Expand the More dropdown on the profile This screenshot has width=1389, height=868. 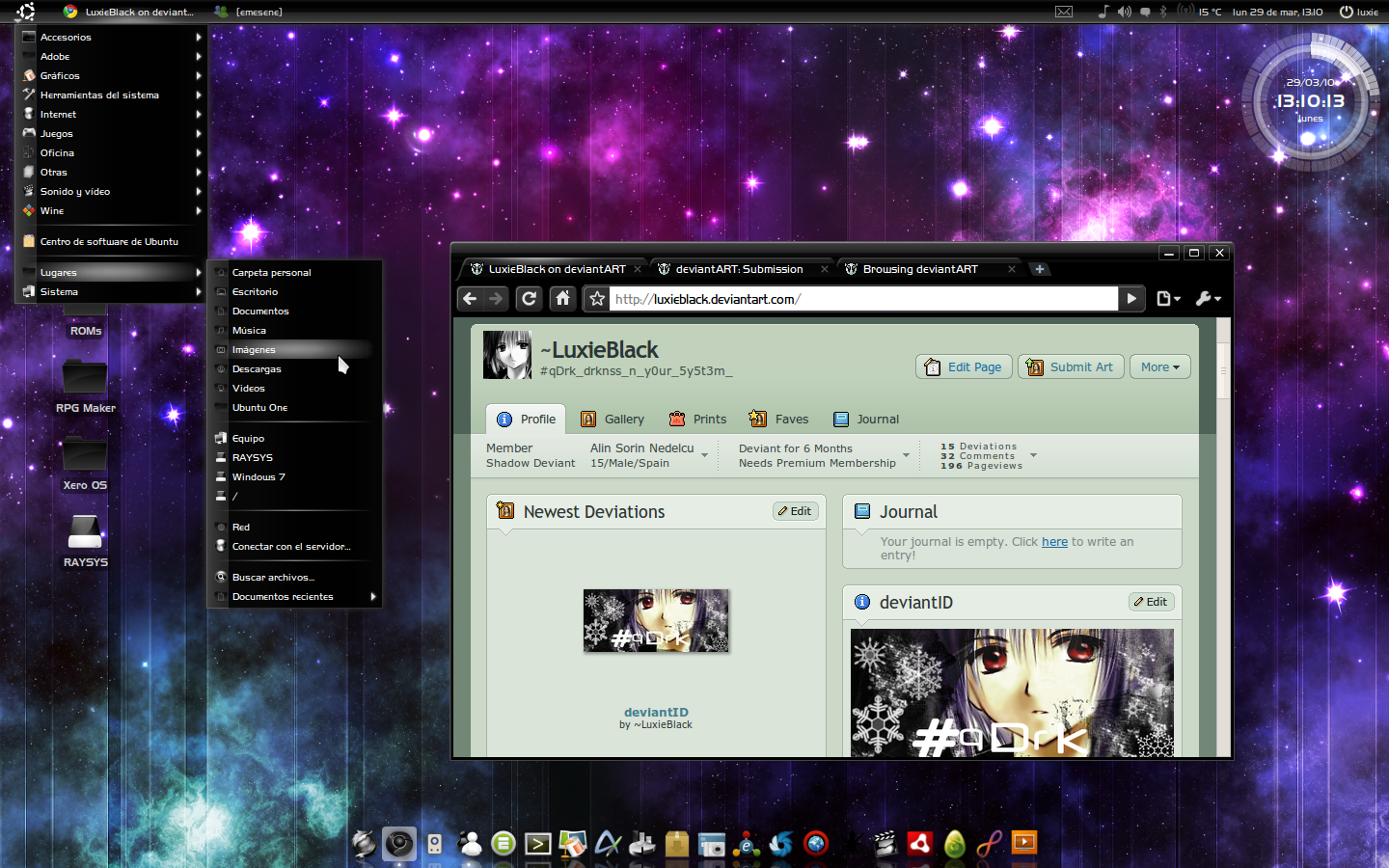point(1160,366)
